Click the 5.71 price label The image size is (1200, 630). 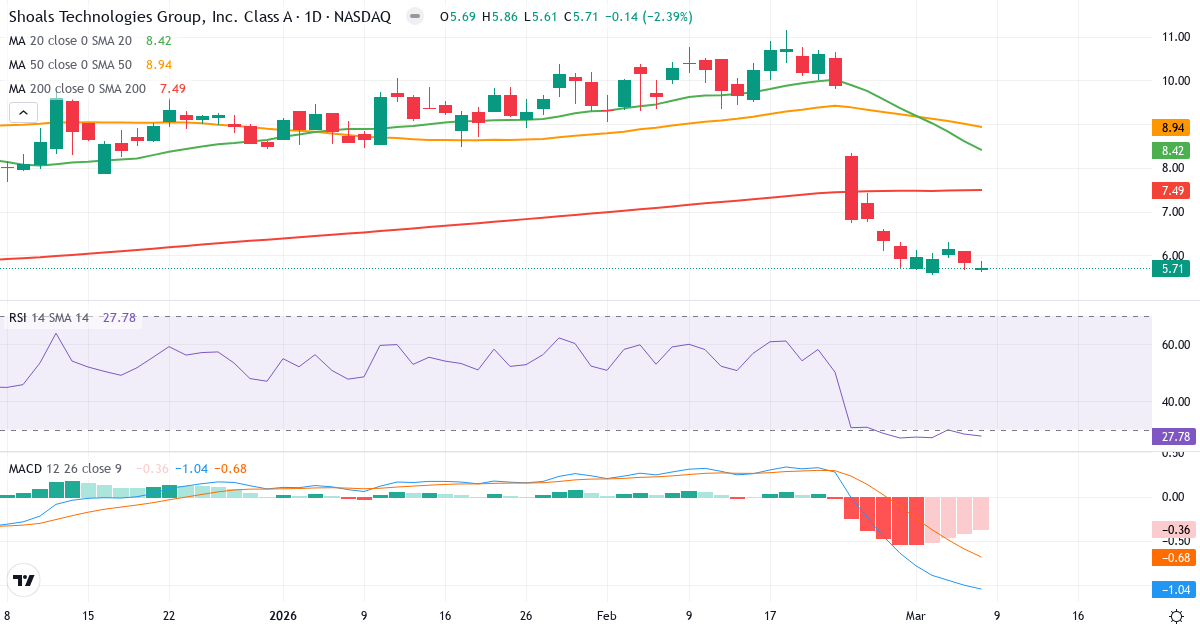(1171, 268)
